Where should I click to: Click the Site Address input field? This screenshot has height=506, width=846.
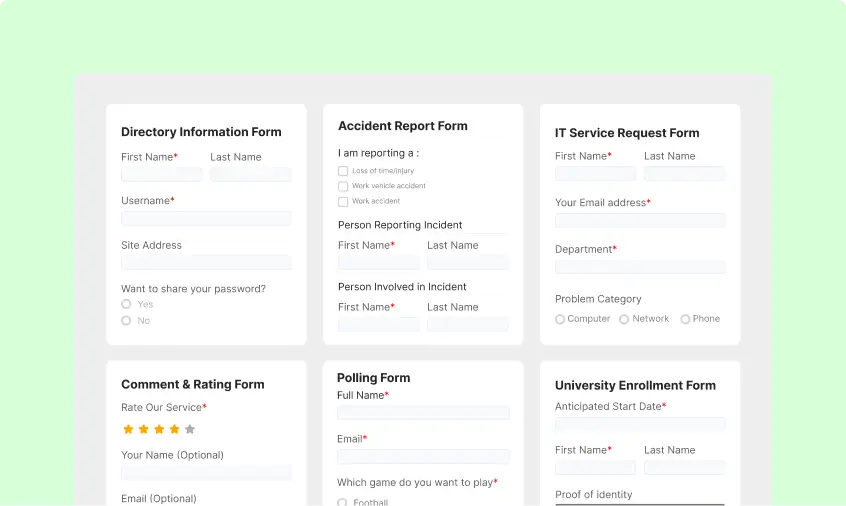click(206, 262)
